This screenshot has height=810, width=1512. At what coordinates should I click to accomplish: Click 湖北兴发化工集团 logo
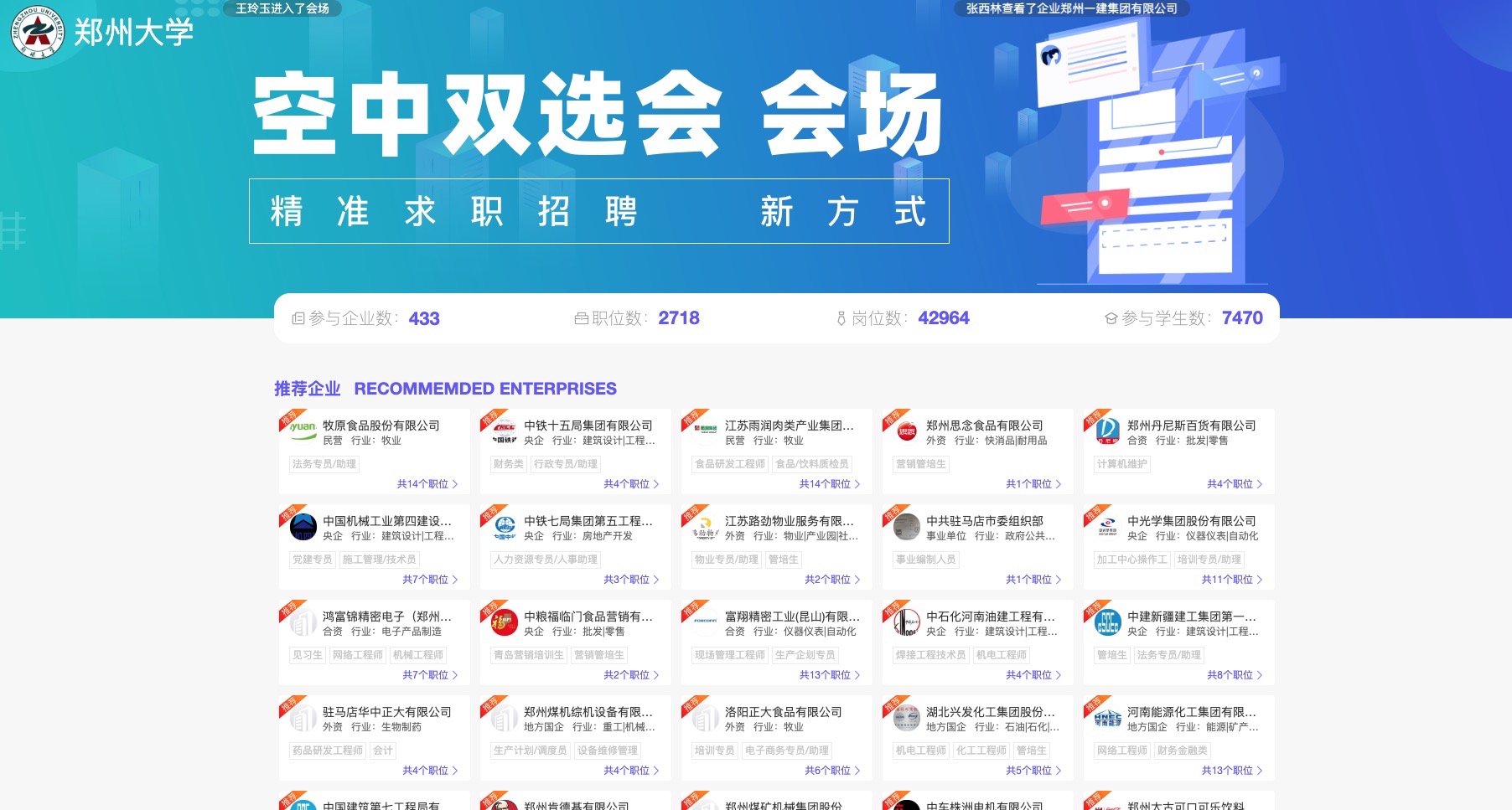tap(906, 717)
